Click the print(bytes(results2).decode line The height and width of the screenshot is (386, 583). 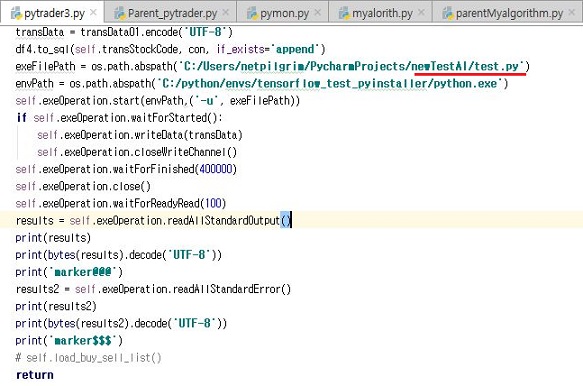pyautogui.click(x=121, y=323)
